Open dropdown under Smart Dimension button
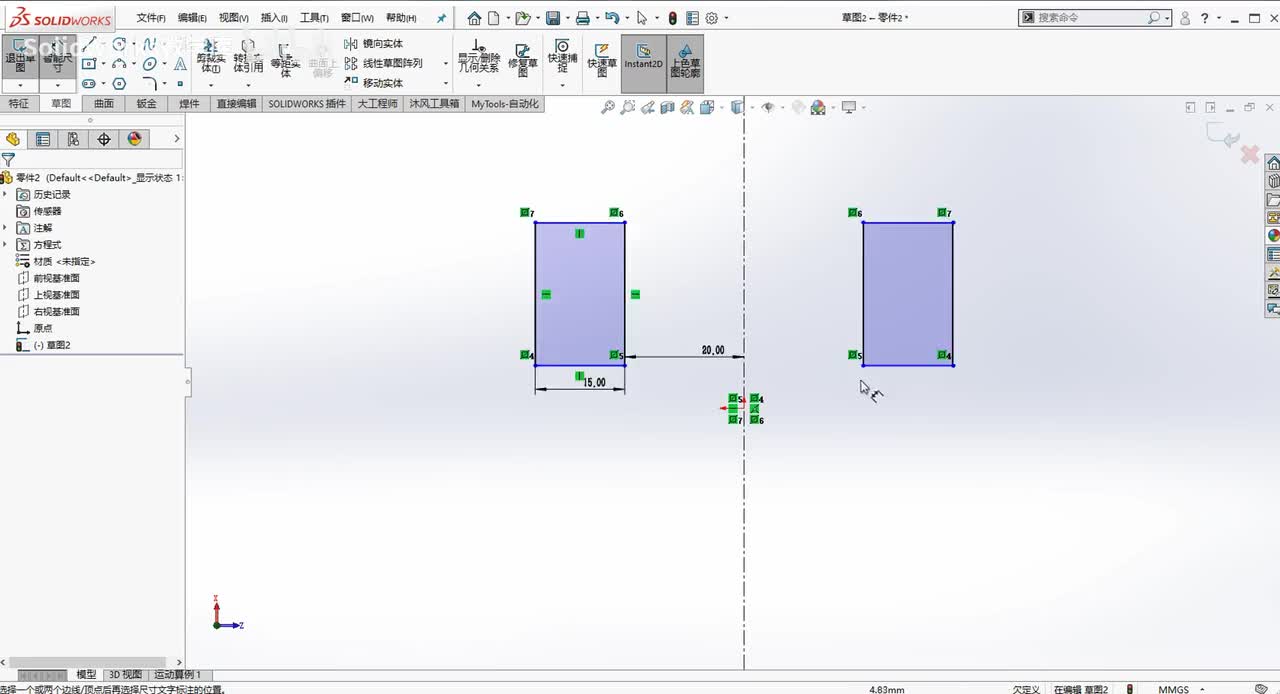 pyautogui.click(x=57, y=85)
